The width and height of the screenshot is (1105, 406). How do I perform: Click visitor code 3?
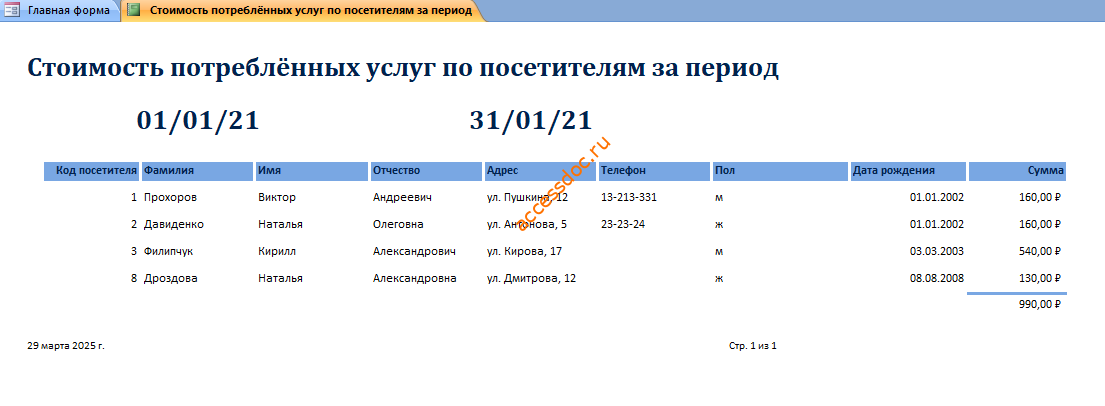tap(134, 251)
